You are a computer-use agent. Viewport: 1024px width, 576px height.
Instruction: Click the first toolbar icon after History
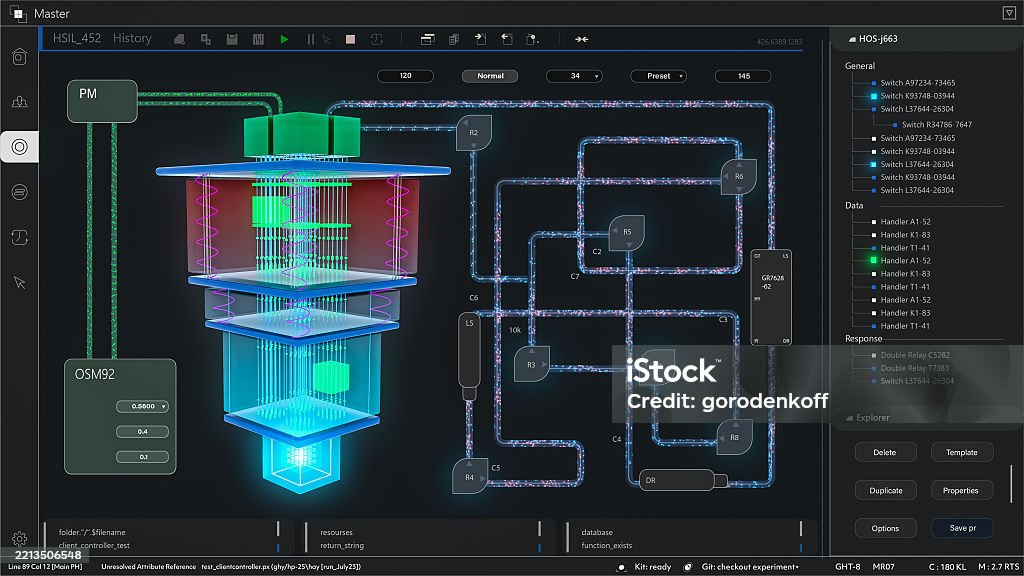pyautogui.click(x=179, y=39)
